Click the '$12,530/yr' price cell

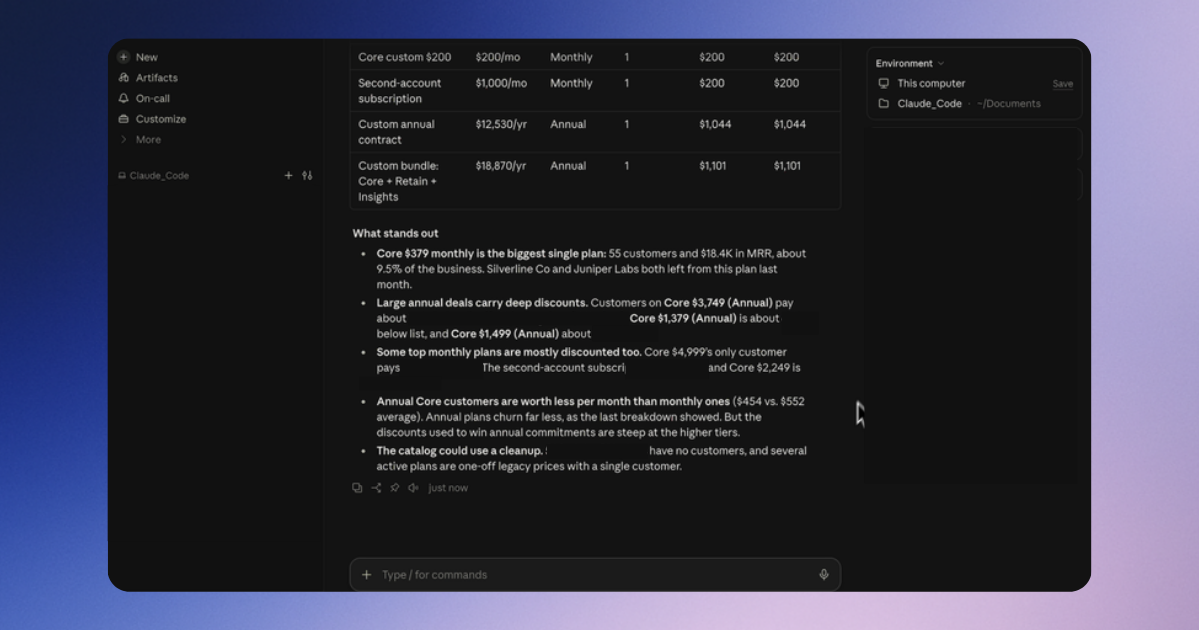click(x=501, y=124)
